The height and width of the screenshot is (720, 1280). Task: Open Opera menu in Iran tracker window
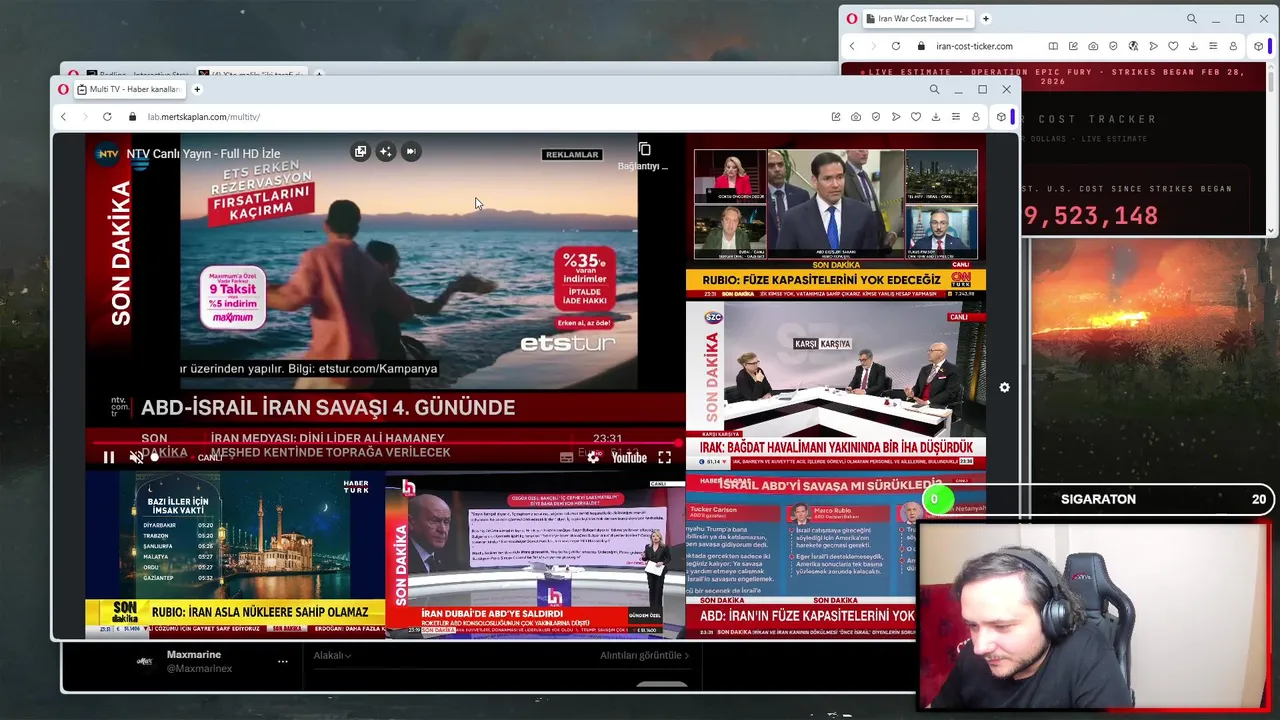coord(851,18)
